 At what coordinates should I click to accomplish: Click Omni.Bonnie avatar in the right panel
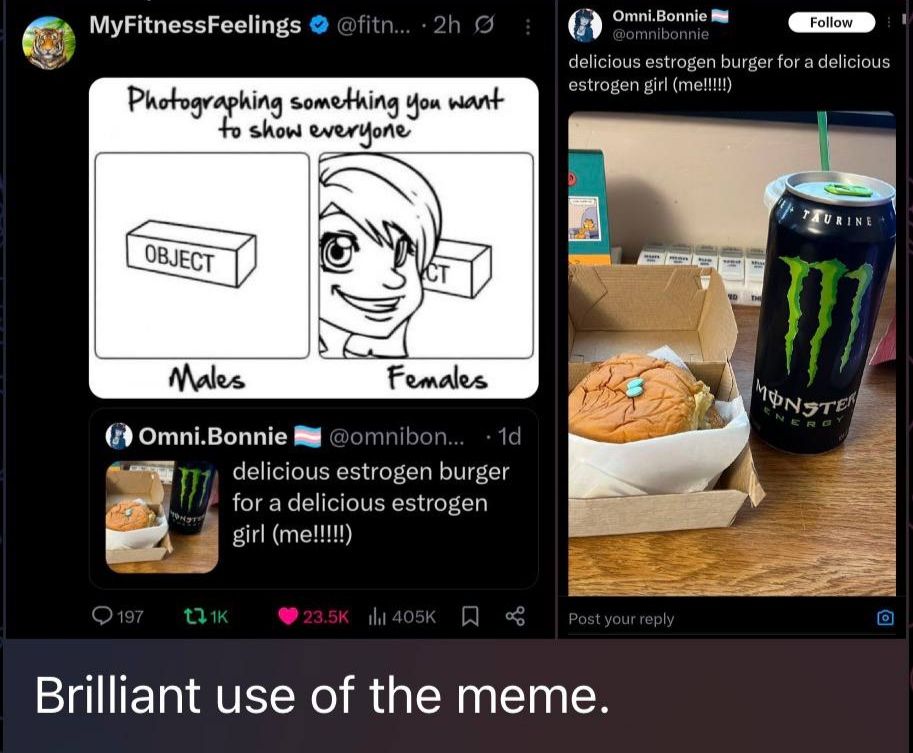point(585,26)
